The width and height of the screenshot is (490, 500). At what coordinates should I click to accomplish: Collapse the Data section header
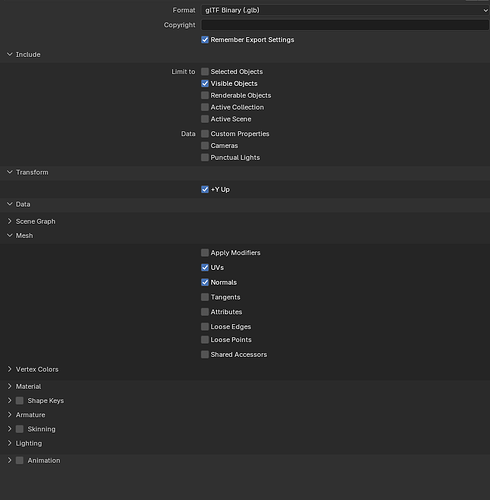[x=10, y=204]
